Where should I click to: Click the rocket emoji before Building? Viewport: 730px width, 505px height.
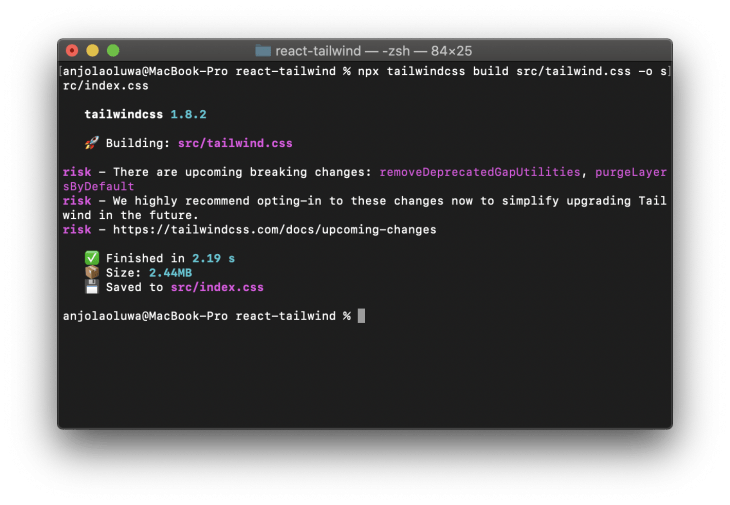[92, 142]
